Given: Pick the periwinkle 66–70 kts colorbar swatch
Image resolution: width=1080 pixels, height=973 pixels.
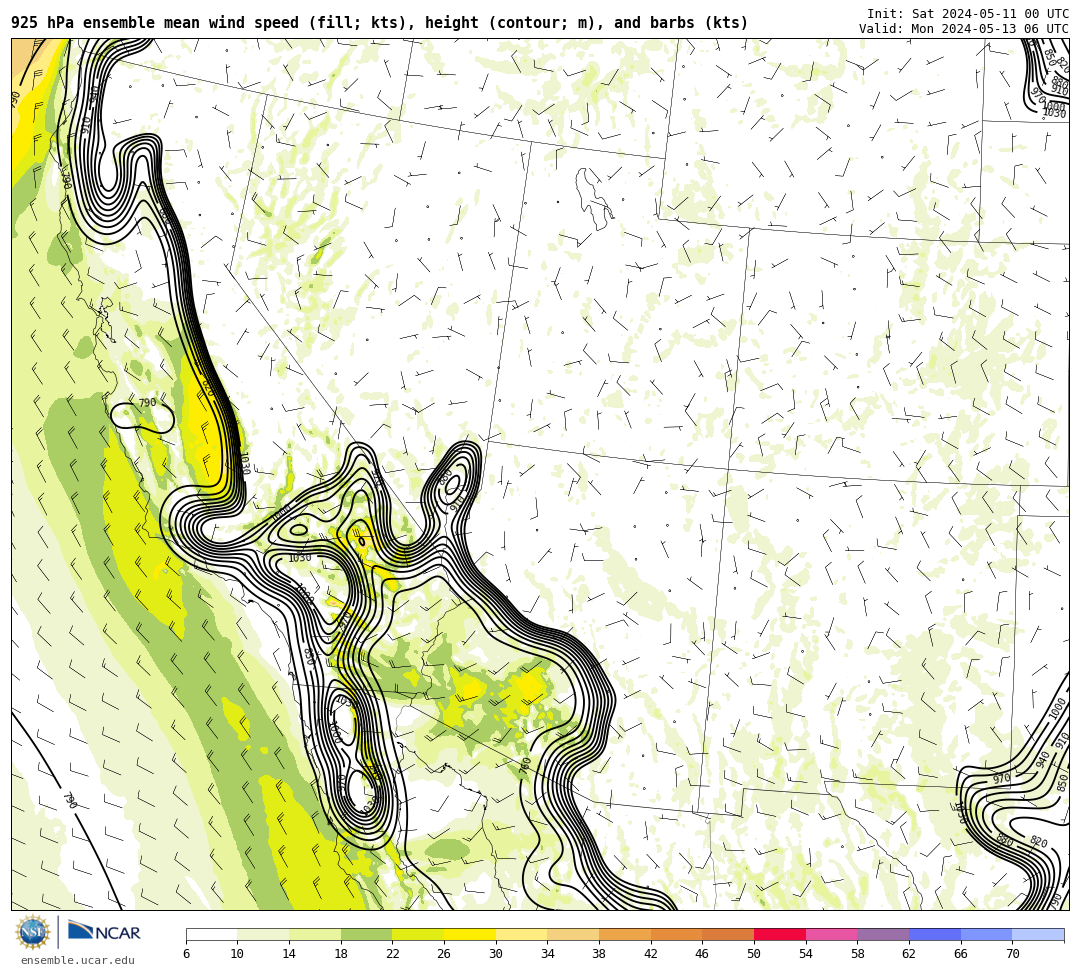Looking at the screenshot, I should pos(986,934).
